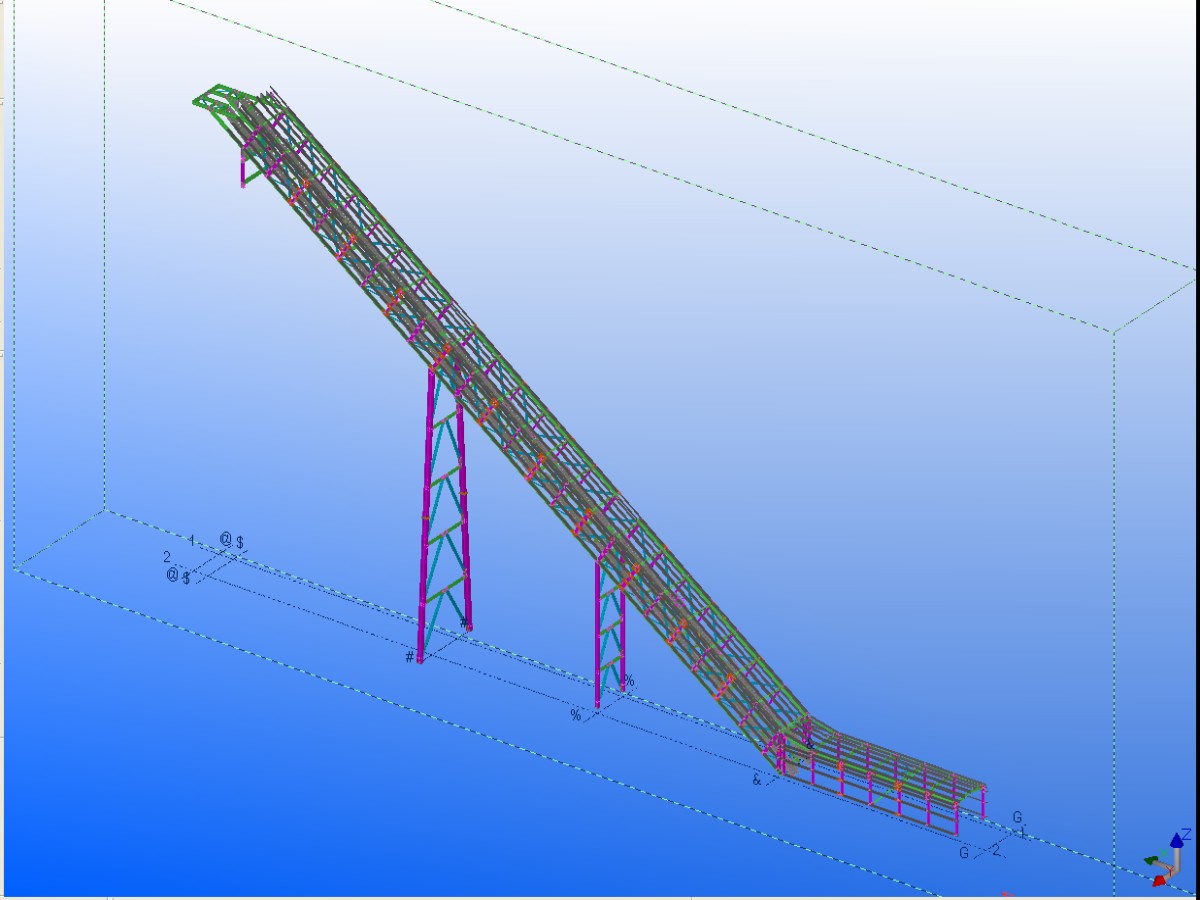Image resolution: width=1200 pixels, height=900 pixels.
Task: Pick the front "#" grid label below tall tower
Action: click(x=409, y=657)
